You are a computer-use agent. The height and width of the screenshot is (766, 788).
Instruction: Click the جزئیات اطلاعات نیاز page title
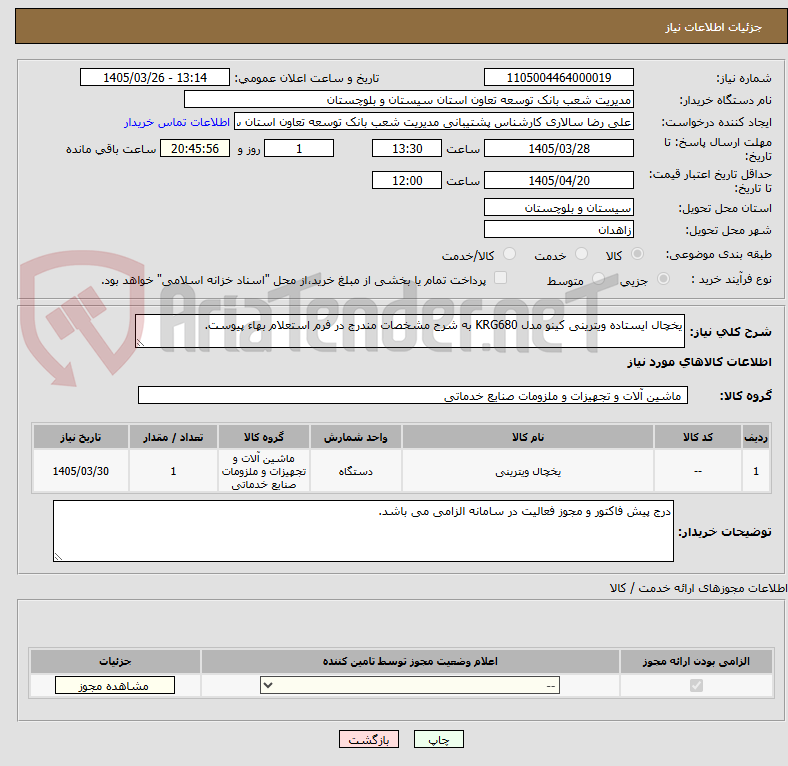coord(714,27)
